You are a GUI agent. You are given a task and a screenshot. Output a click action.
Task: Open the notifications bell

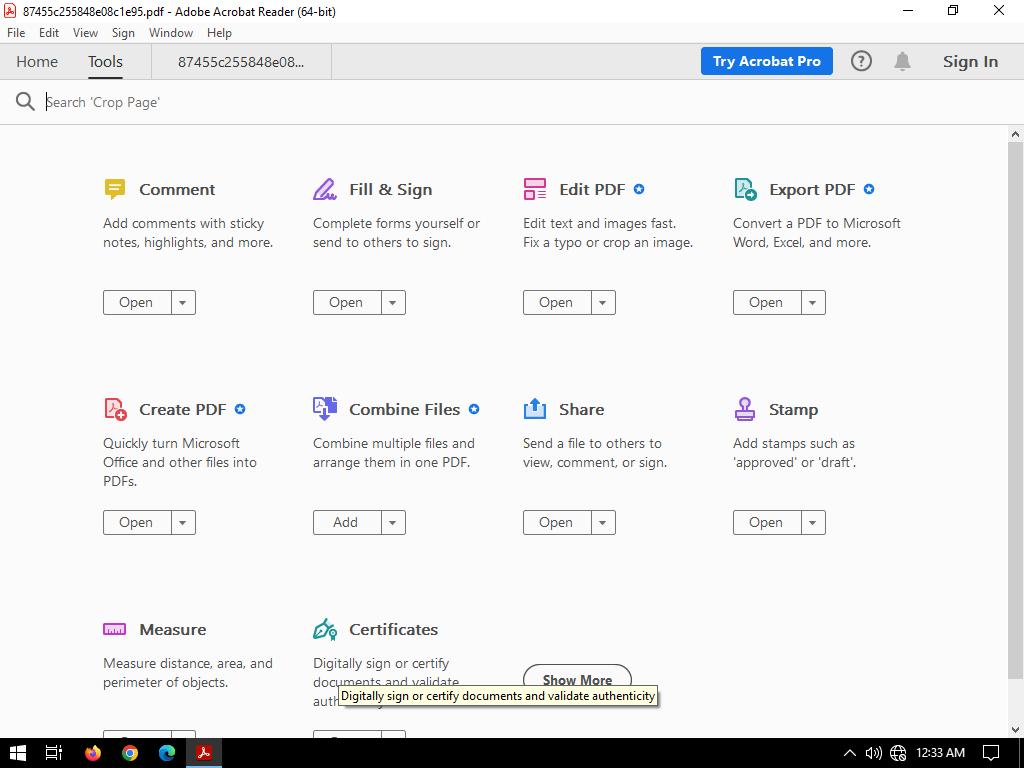pos(902,61)
